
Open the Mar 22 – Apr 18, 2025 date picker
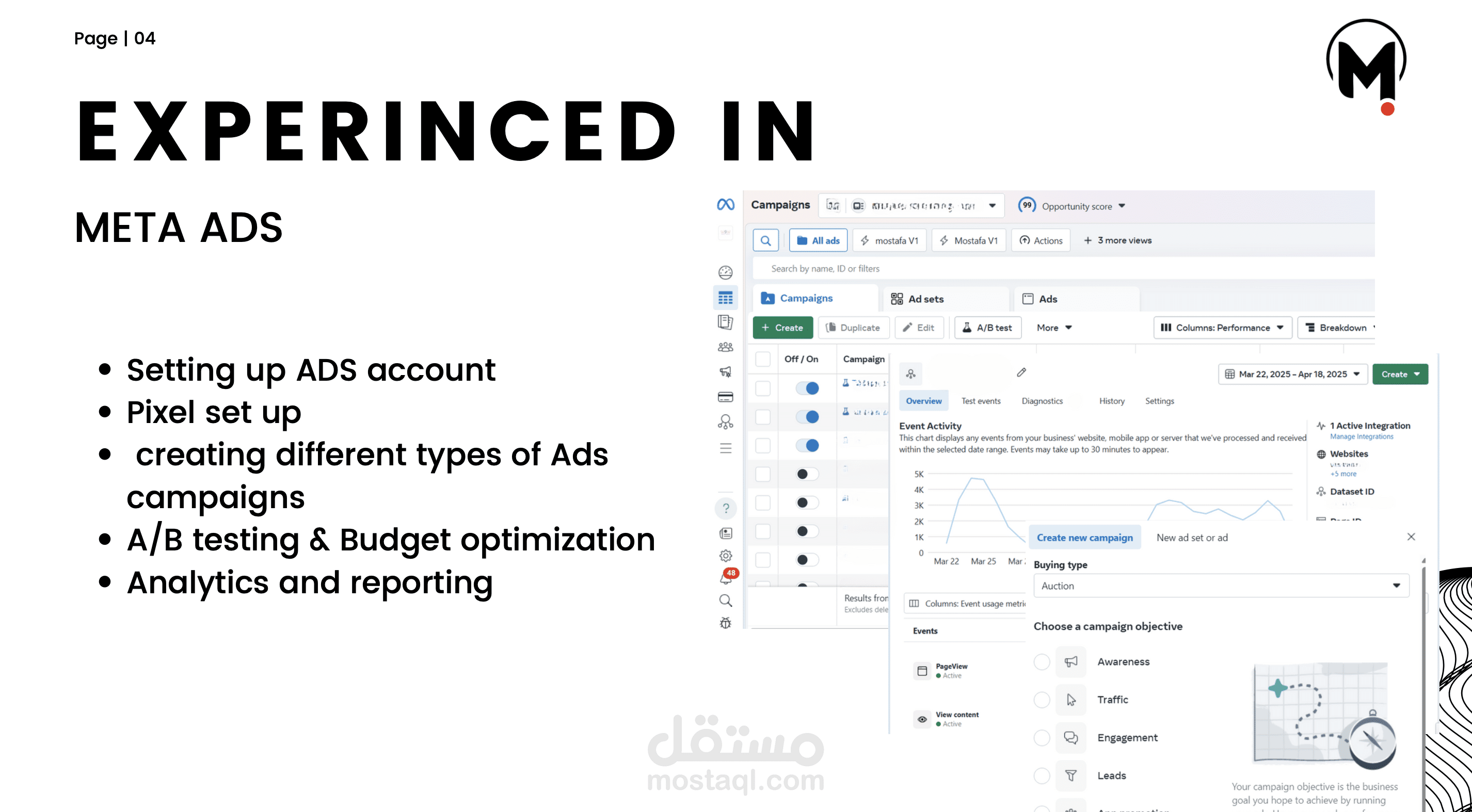pyautogui.click(x=1292, y=374)
